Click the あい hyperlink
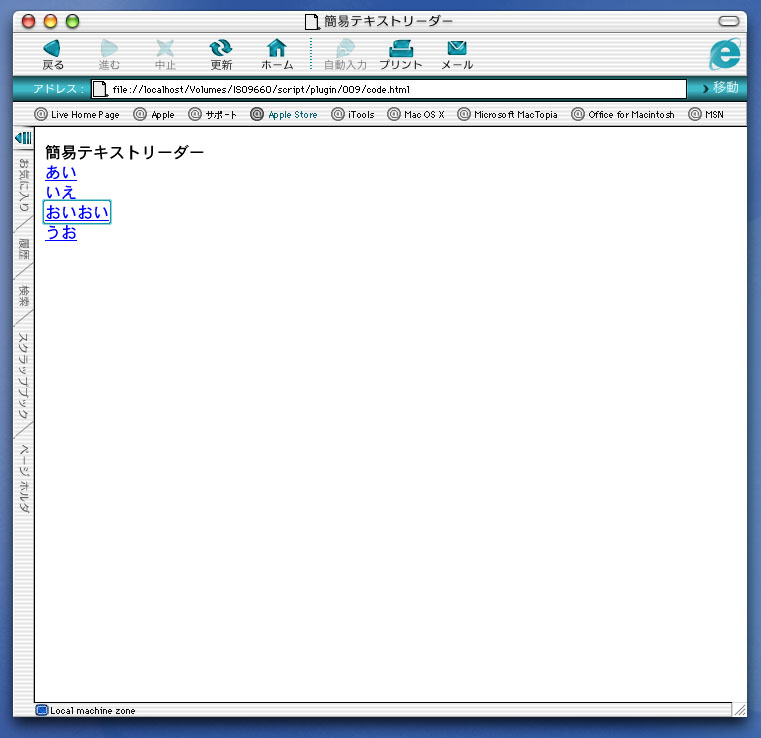The image size is (761, 738). 61,172
